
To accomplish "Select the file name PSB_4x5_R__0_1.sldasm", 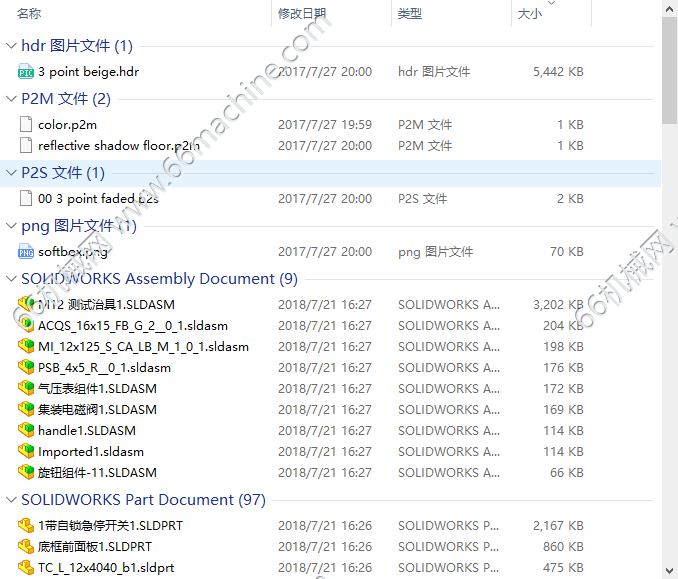I will (104, 368).
